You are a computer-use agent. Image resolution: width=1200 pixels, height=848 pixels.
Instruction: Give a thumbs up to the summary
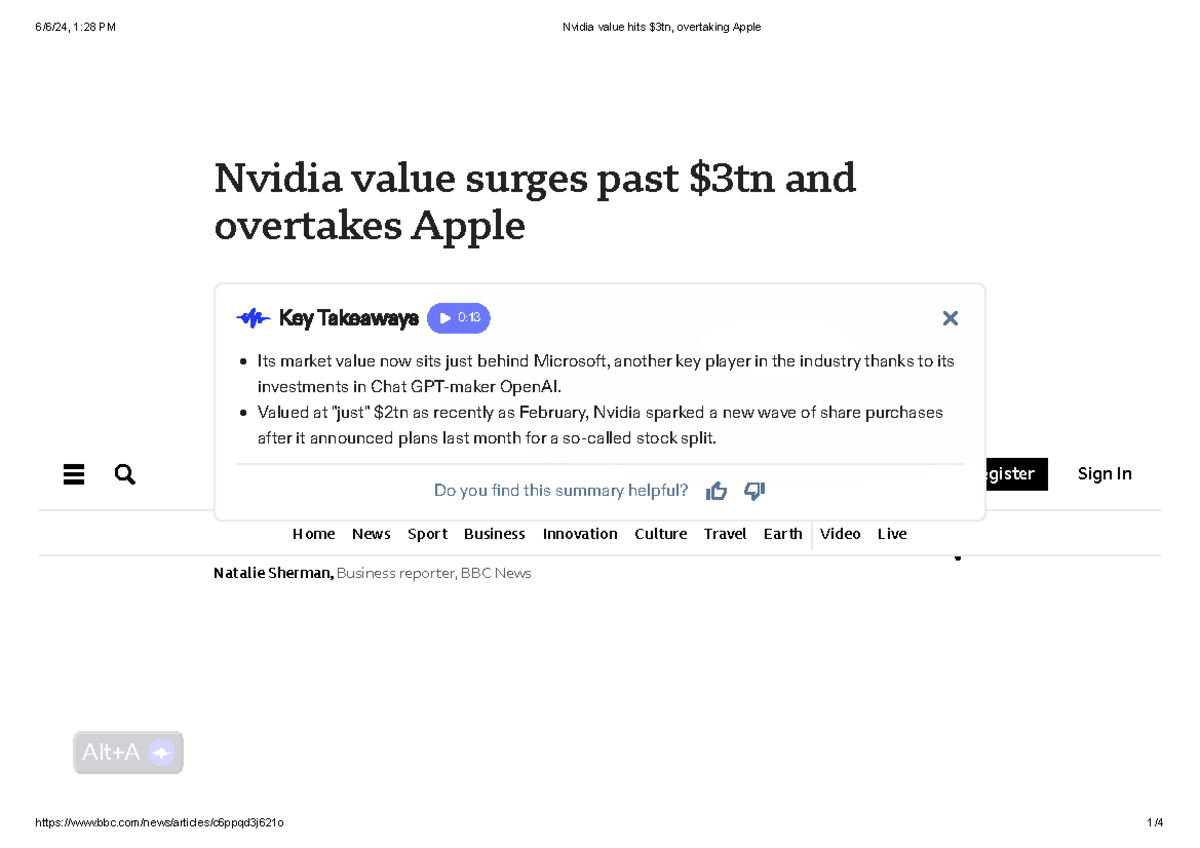[x=717, y=490]
